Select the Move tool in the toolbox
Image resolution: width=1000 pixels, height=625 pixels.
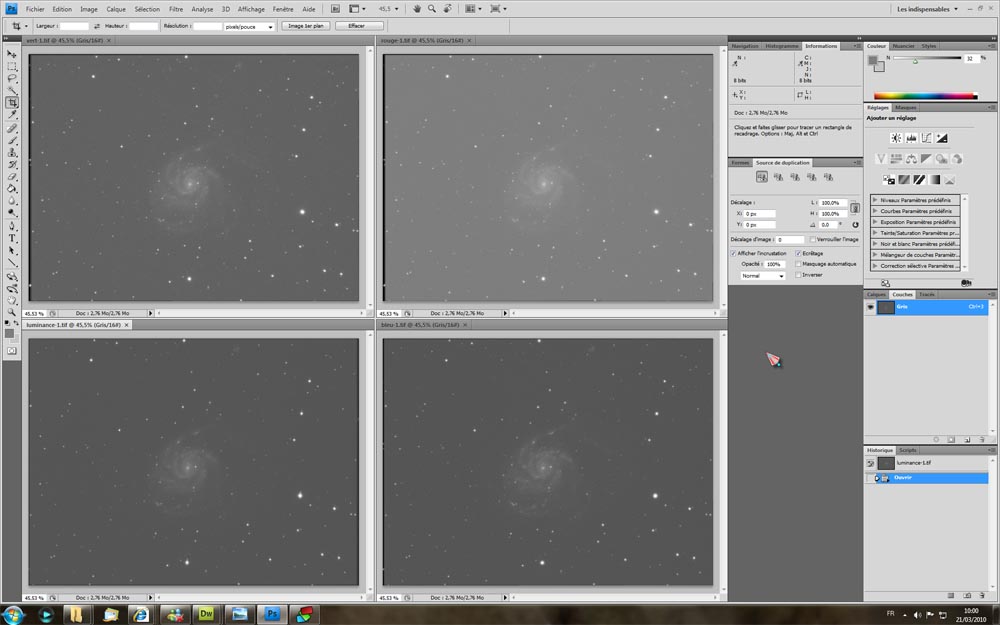(x=12, y=53)
